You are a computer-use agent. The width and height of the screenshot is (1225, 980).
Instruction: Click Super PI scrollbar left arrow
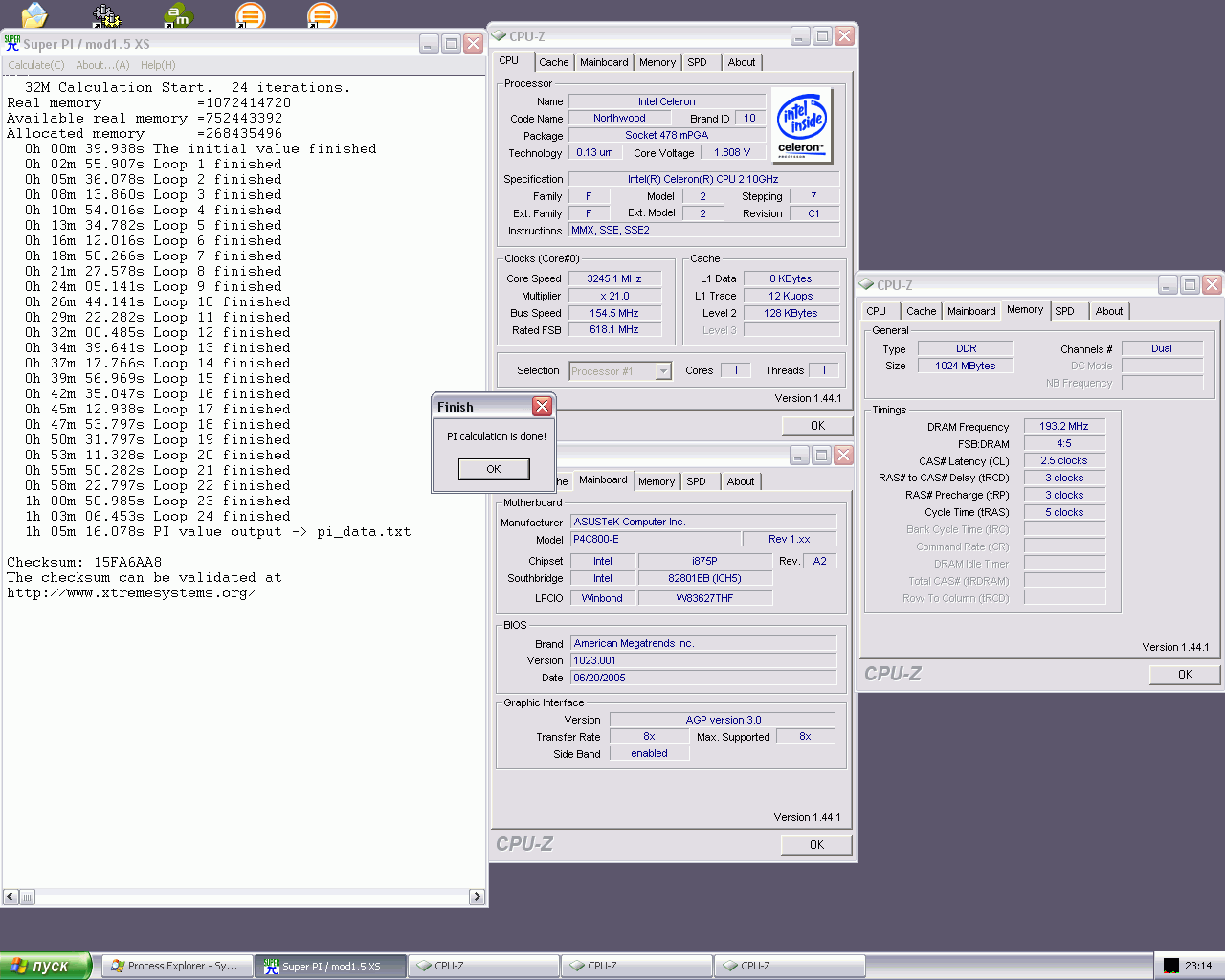pos(11,897)
